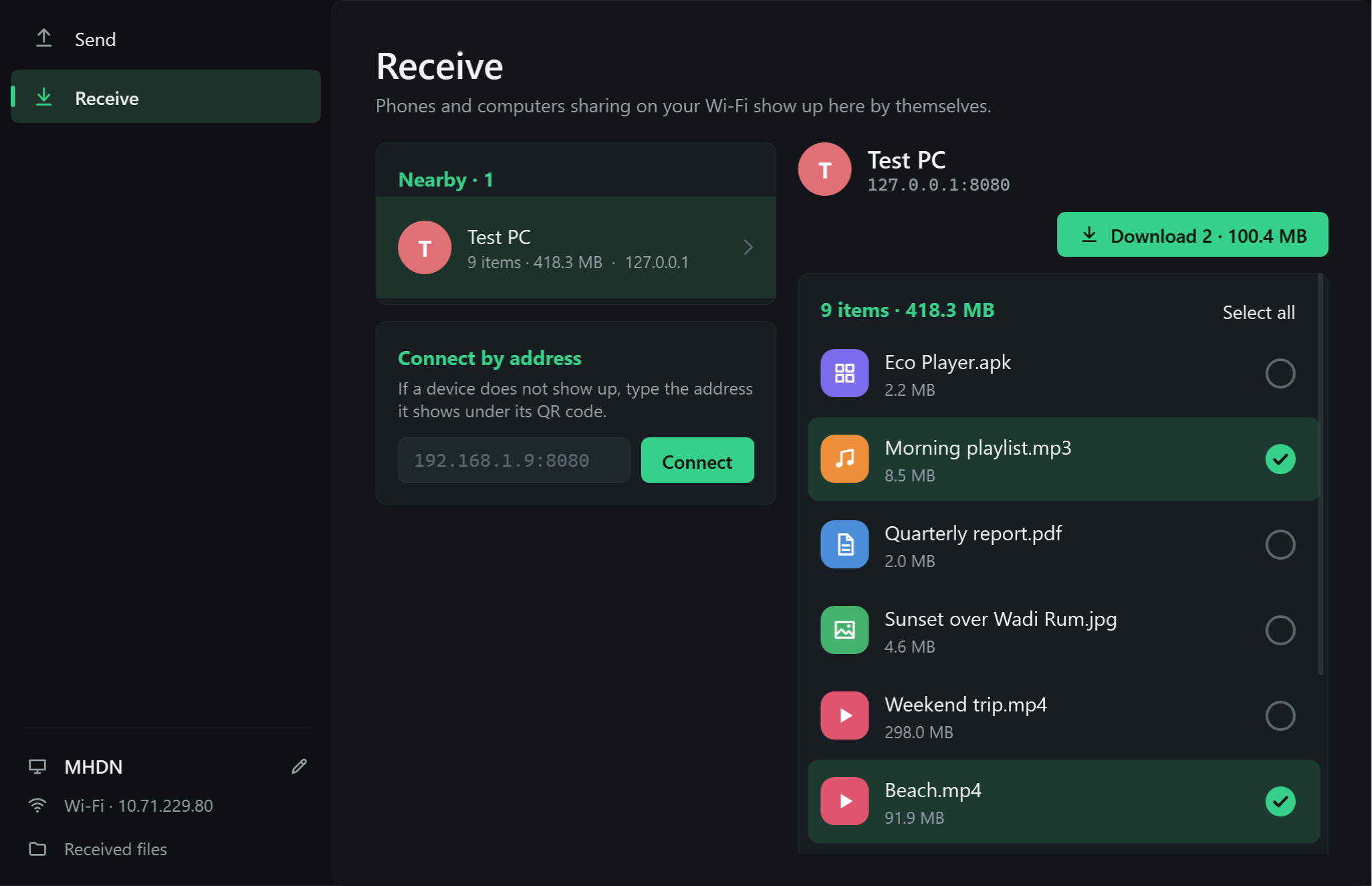The height and width of the screenshot is (886, 1372).
Task: Click the Morning playlist.mp3 music icon
Action: pyautogui.click(x=844, y=459)
